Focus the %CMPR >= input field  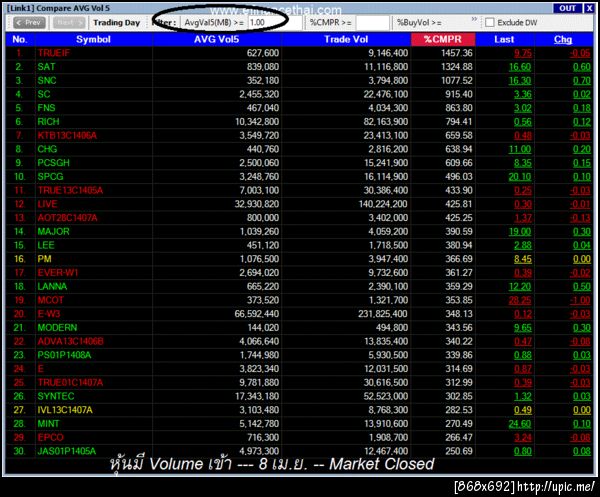point(372,23)
